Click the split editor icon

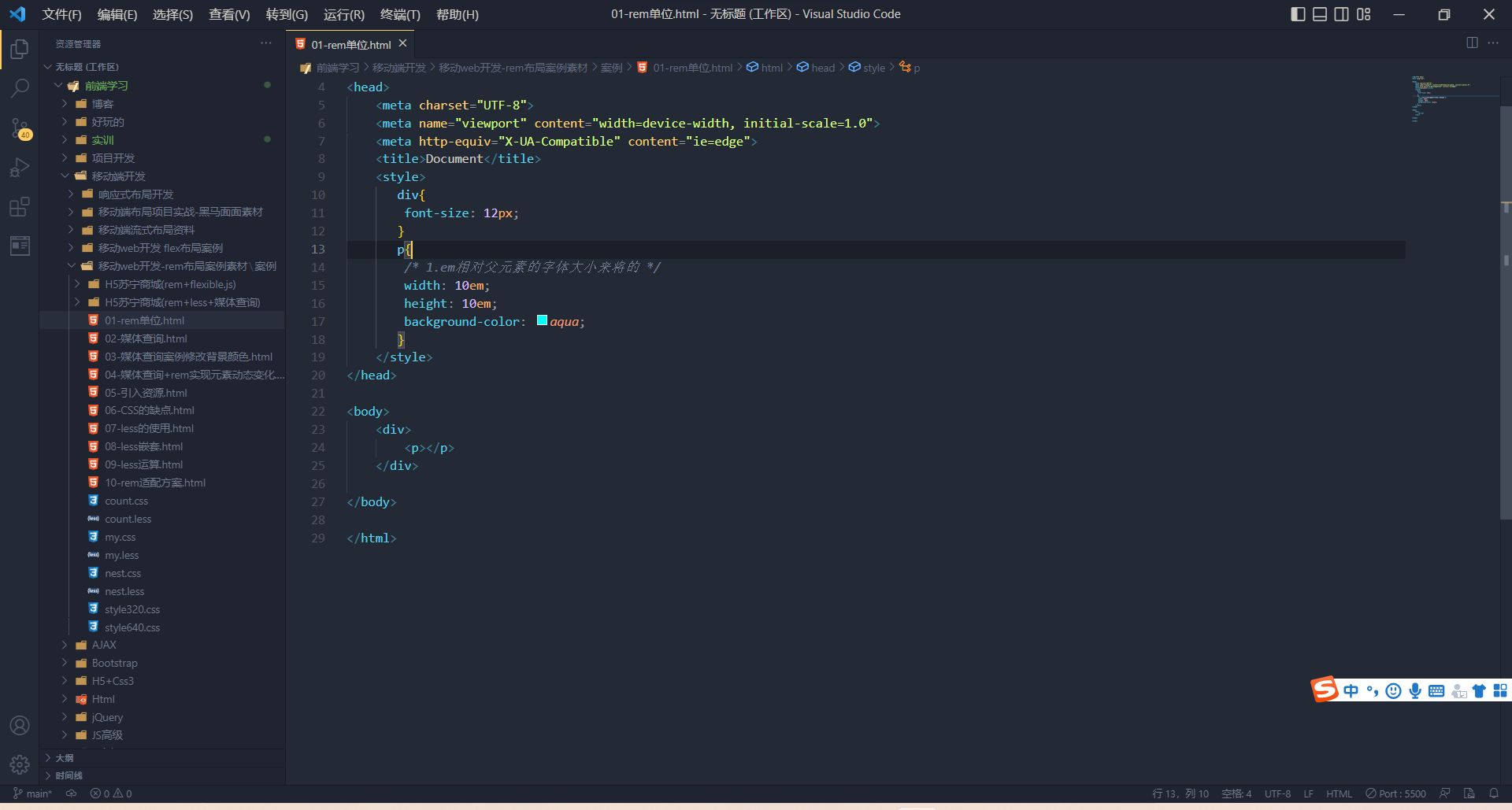[1472, 43]
